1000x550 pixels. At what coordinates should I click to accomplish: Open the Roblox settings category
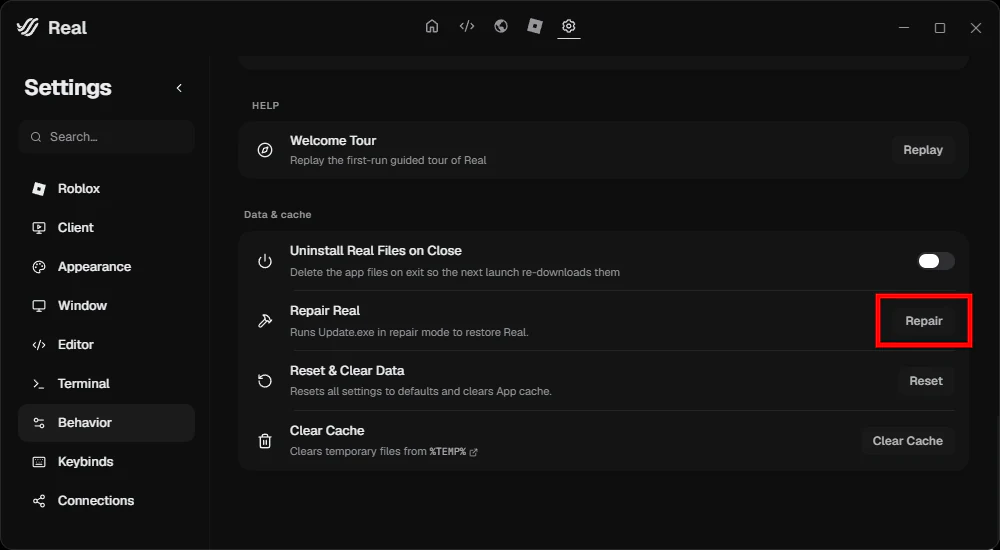click(107, 189)
